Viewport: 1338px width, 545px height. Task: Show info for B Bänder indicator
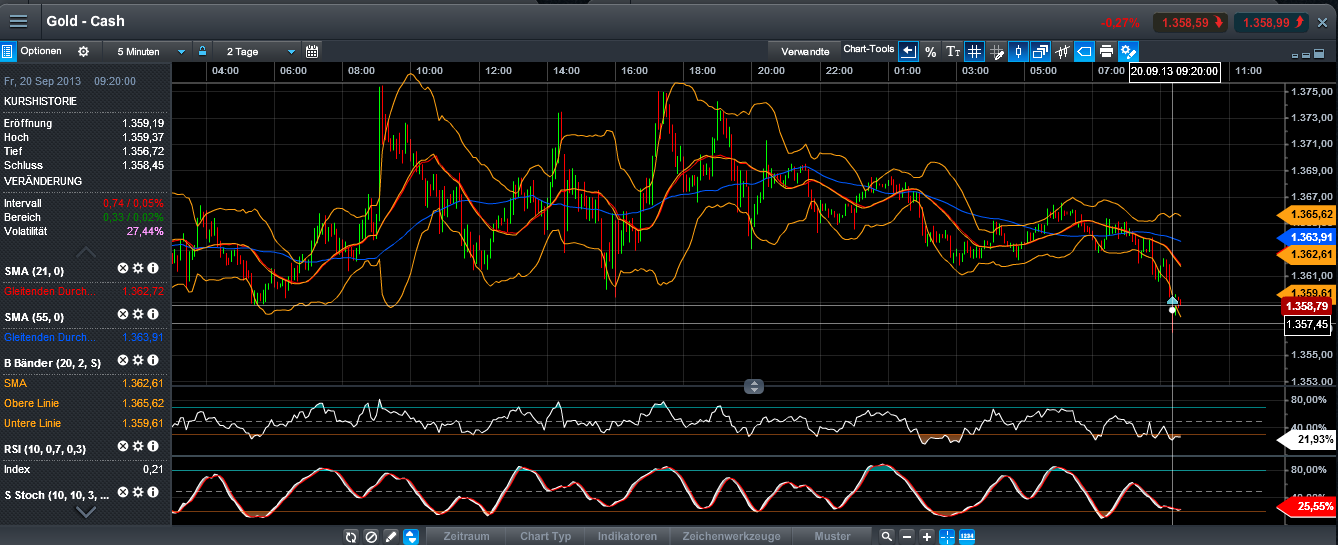[153, 361]
